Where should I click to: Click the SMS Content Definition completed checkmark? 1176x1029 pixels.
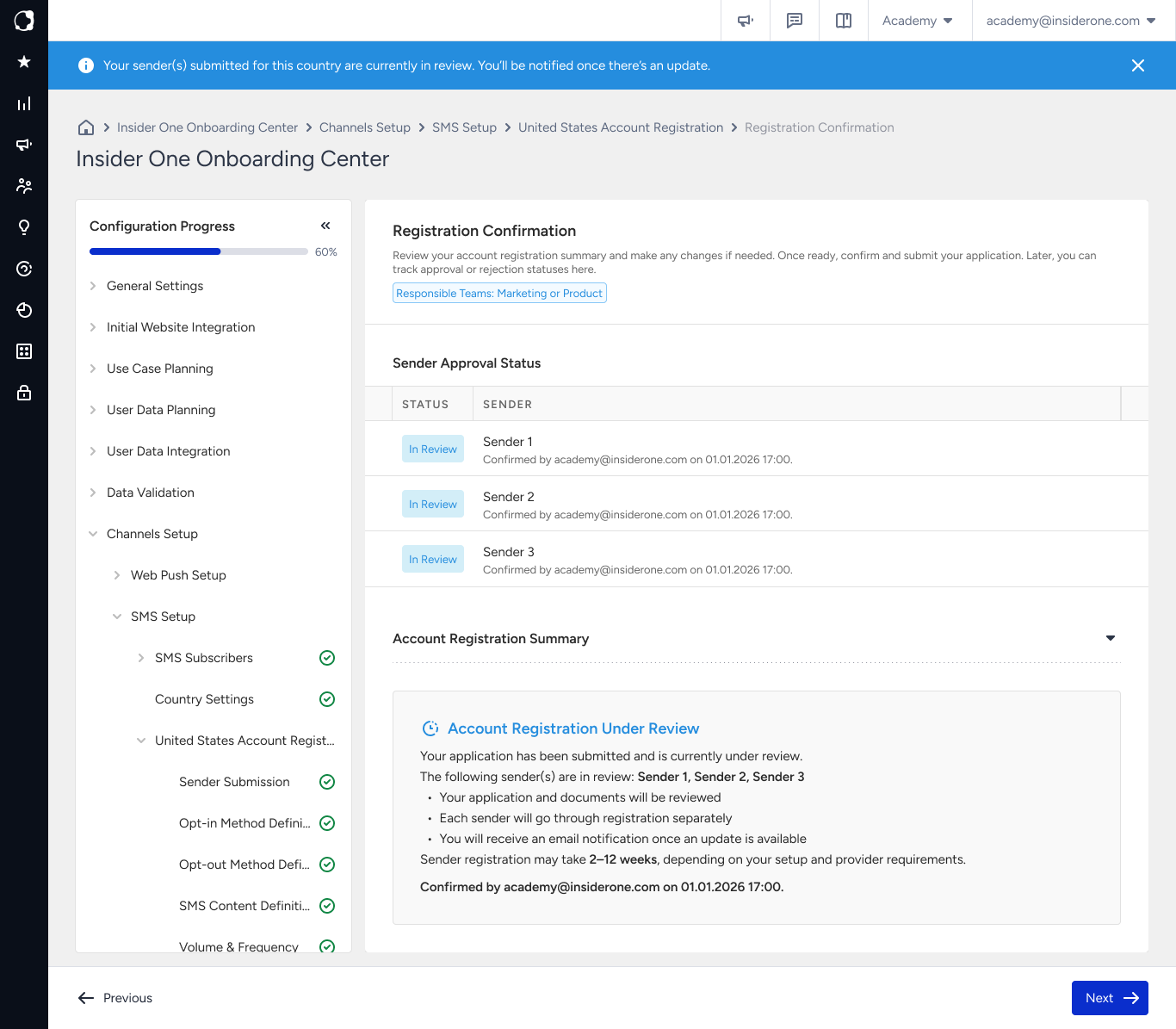click(x=327, y=906)
